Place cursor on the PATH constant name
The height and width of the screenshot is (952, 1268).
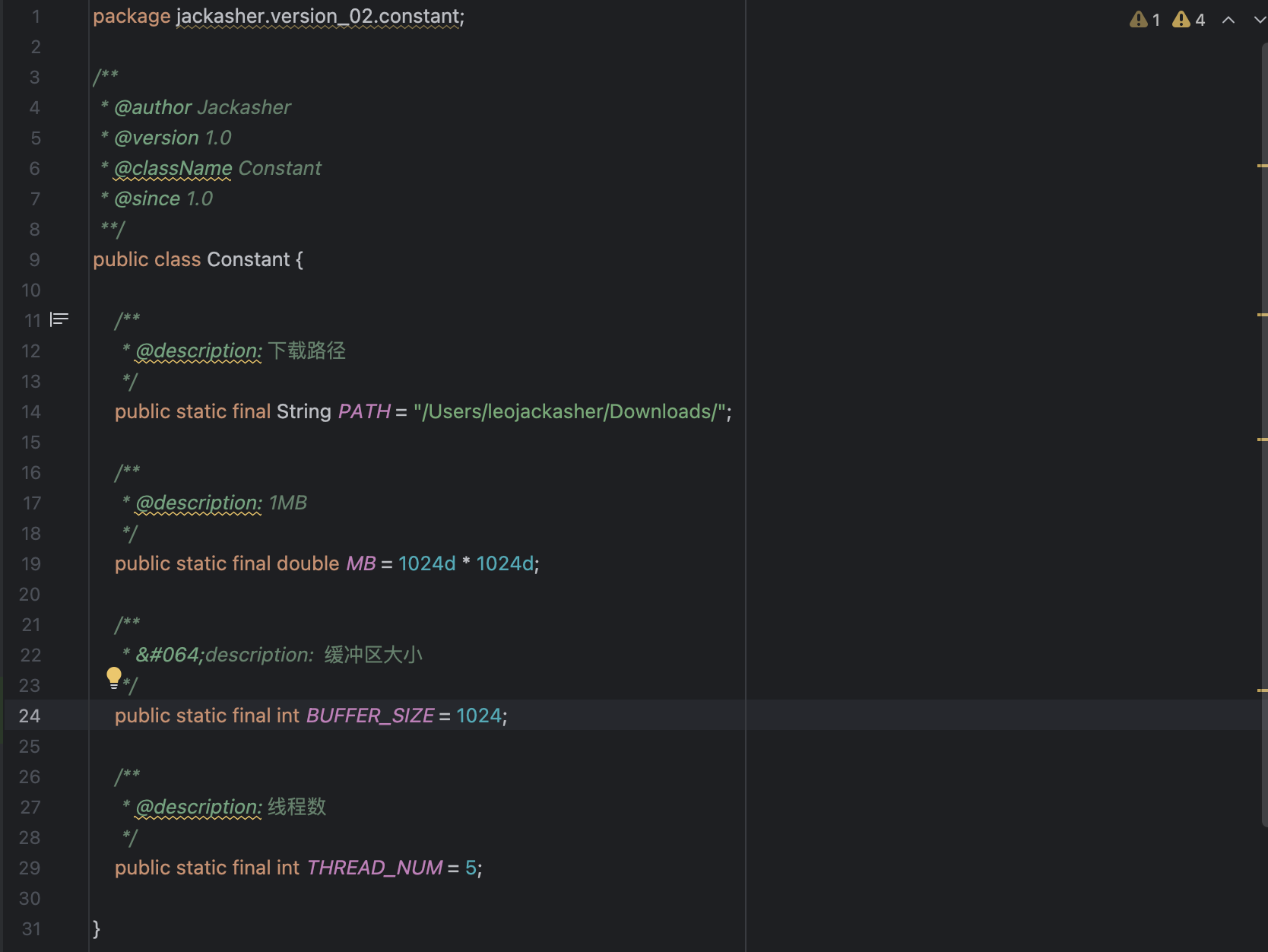click(363, 411)
